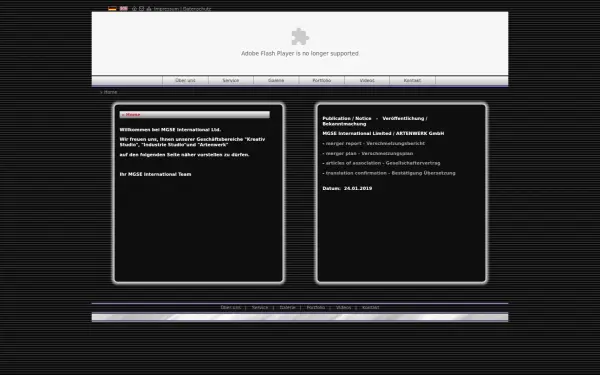This screenshot has width=600, height=375.
Task: Click footer link Kontakt
Action: tap(370, 308)
